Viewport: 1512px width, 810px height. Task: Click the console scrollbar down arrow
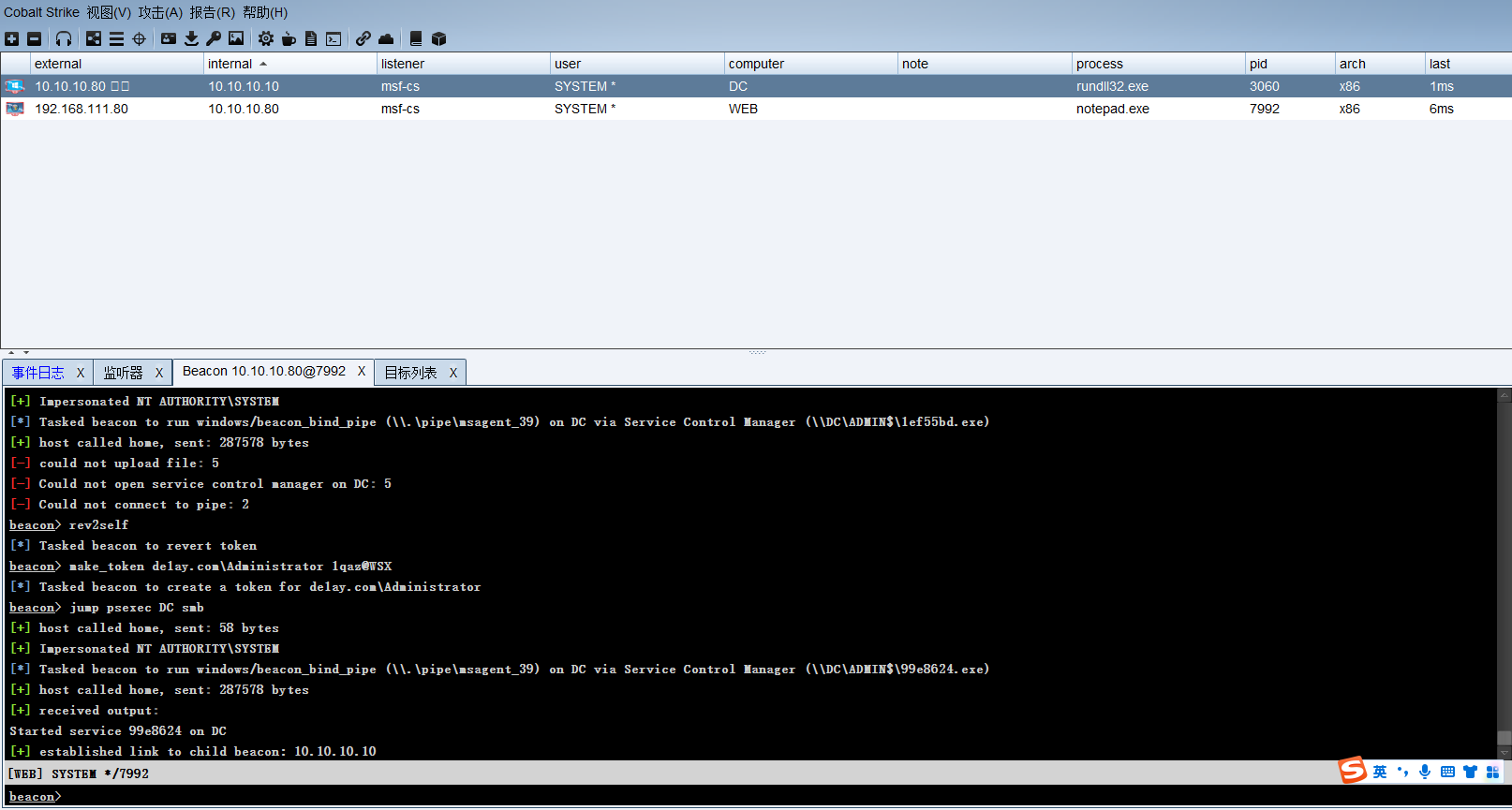(1505, 752)
